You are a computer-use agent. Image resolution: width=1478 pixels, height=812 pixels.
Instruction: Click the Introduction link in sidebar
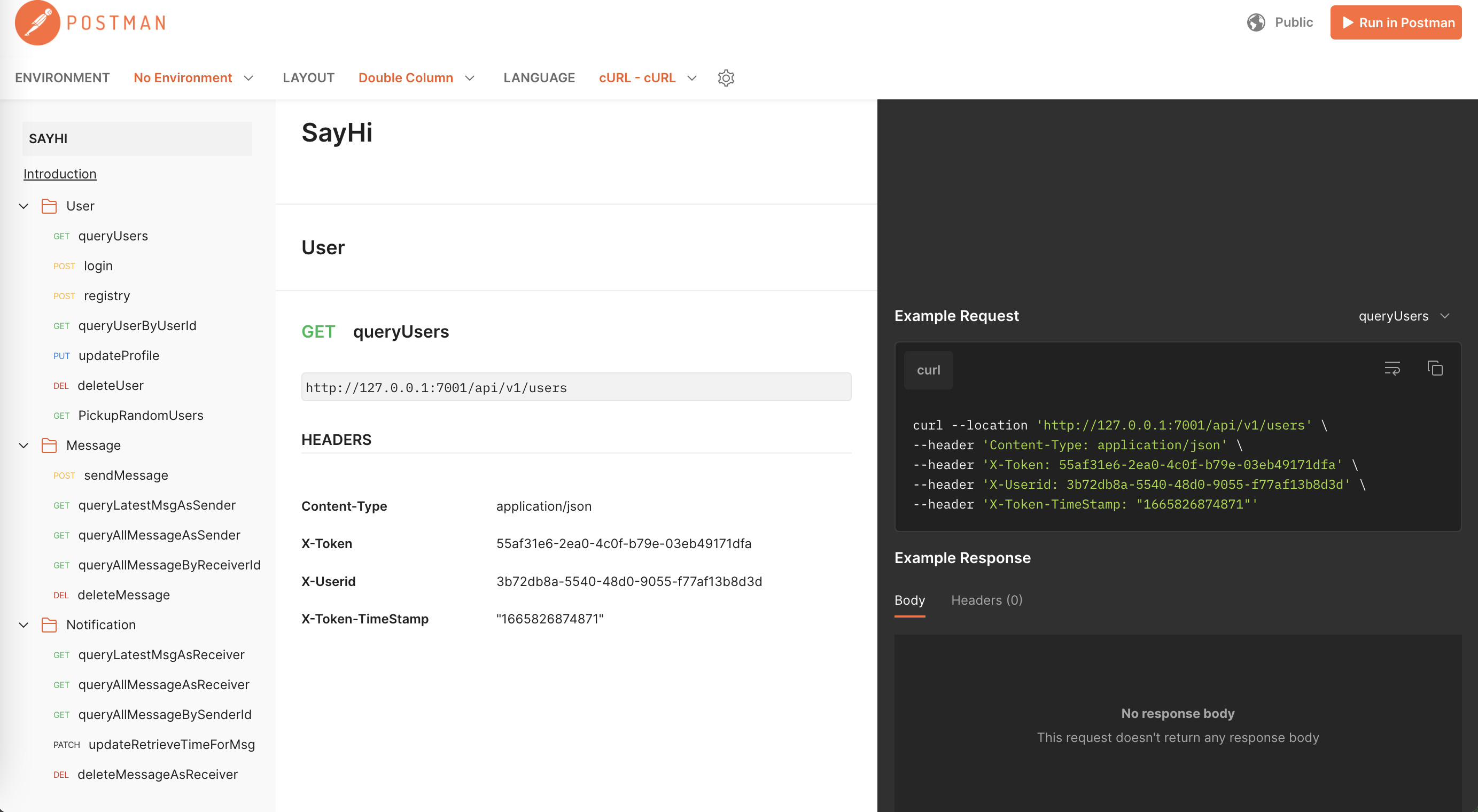point(59,173)
